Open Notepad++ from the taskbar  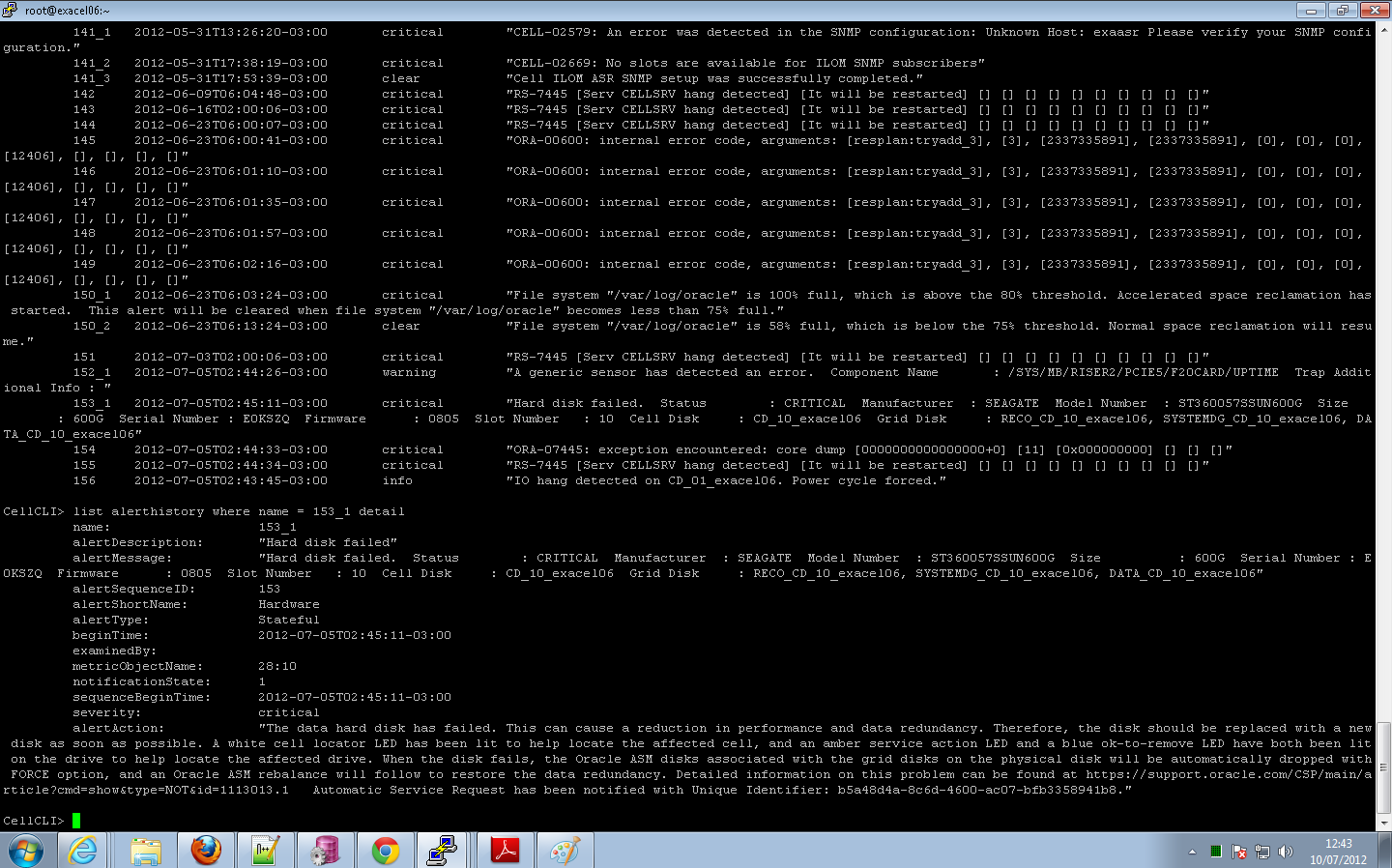[x=266, y=851]
